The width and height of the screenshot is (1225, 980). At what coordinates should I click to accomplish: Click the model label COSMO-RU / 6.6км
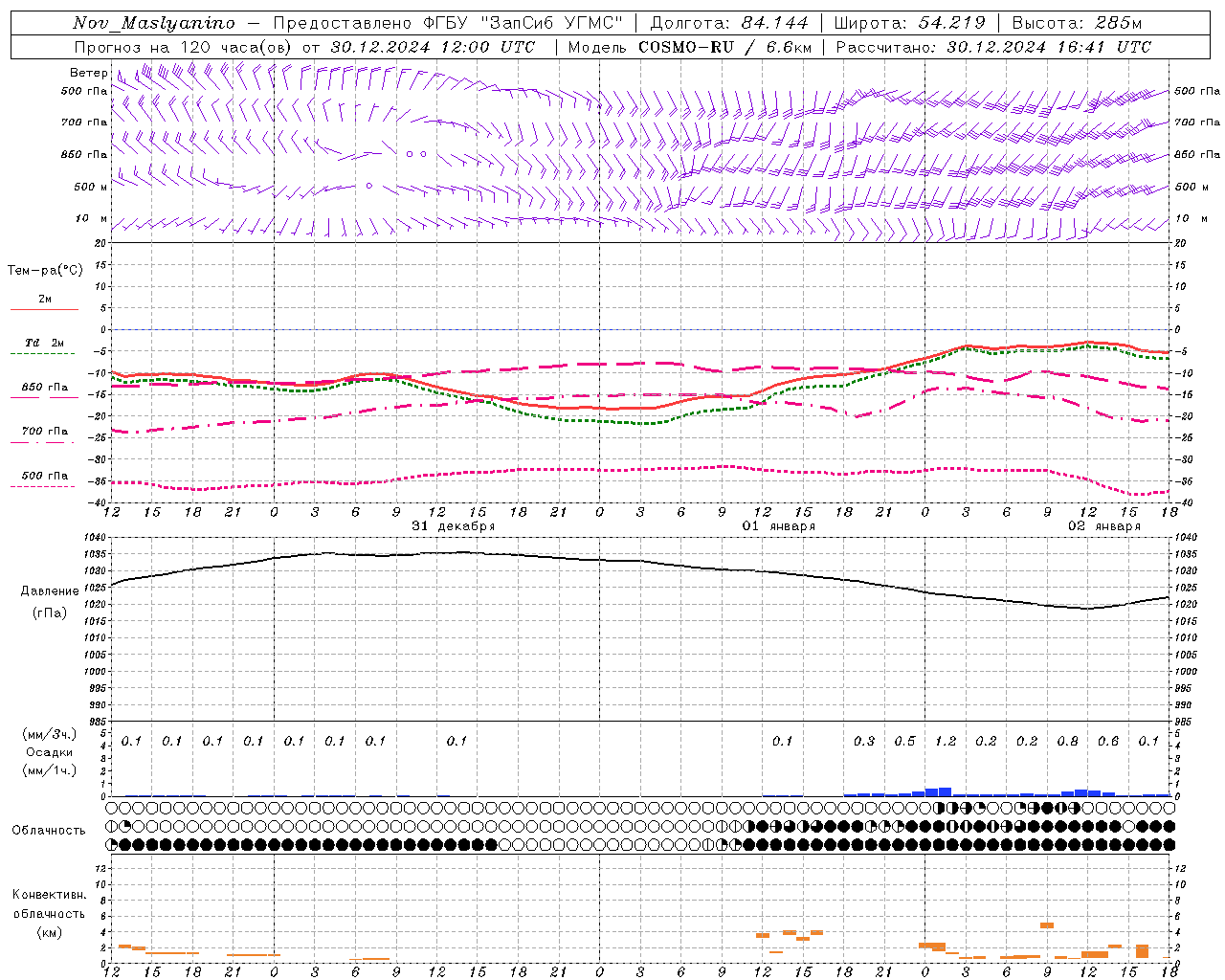point(724,47)
